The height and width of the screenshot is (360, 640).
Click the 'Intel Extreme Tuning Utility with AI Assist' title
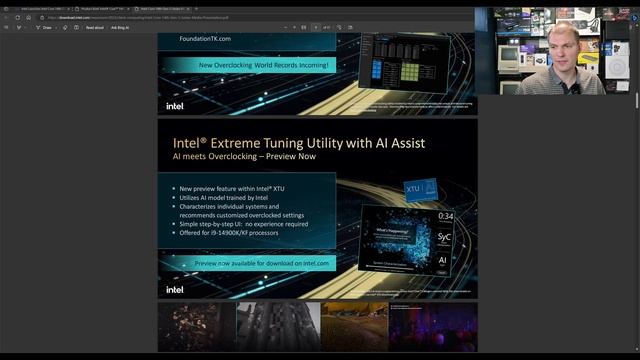(x=299, y=143)
